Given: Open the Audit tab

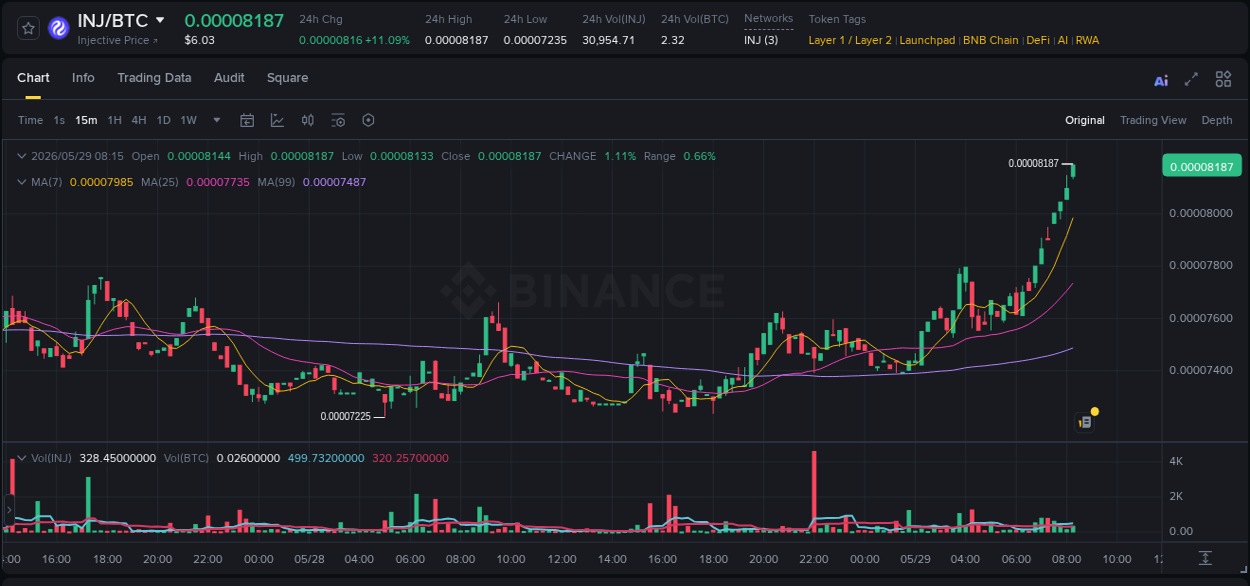Looking at the screenshot, I should (229, 78).
